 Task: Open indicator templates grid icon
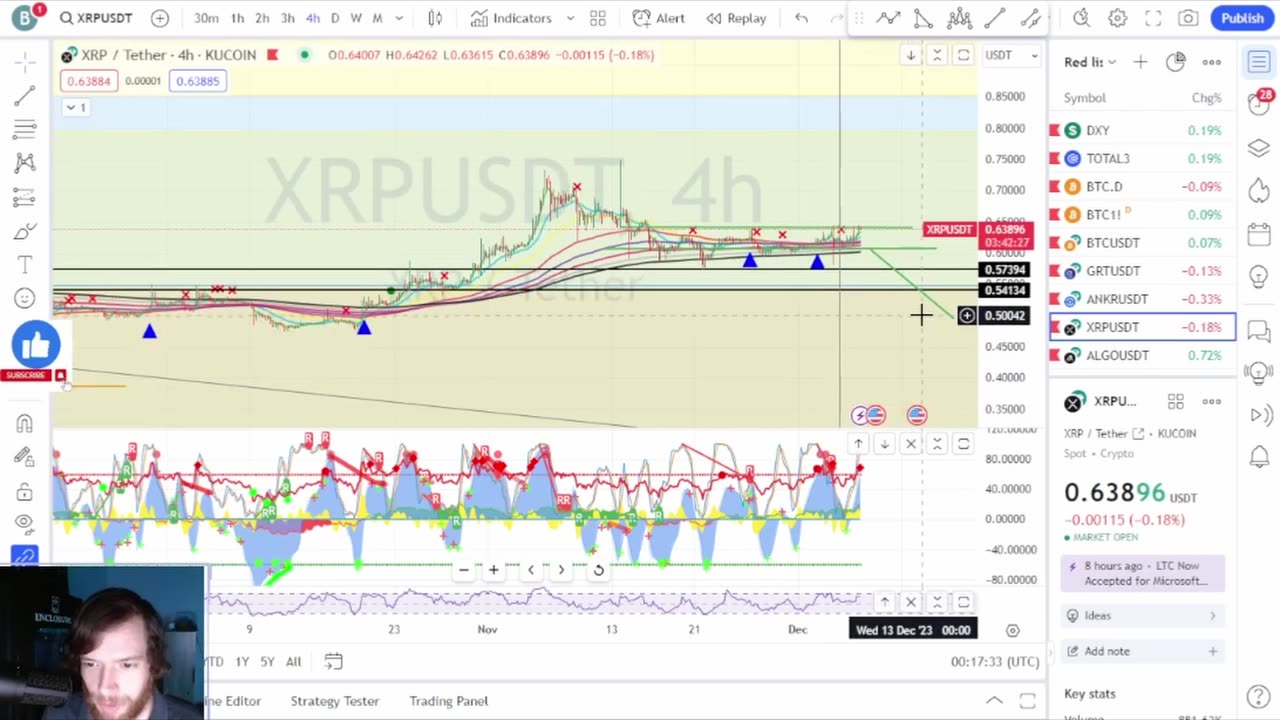click(598, 18)
